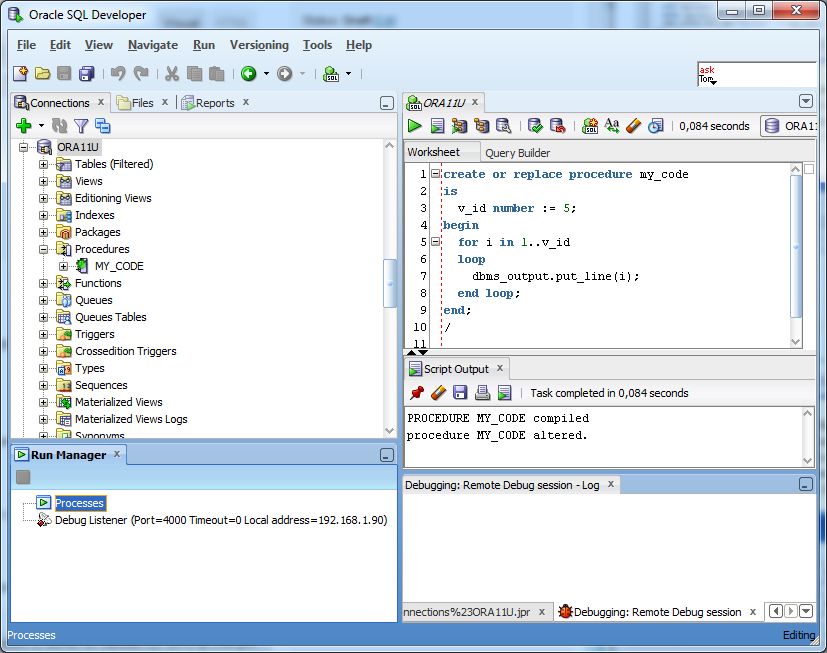Image resolution: width=827 pixels, height=653 pixels.
Task: Click the scroll tabs left arrow button
Action: click(775, 611)
